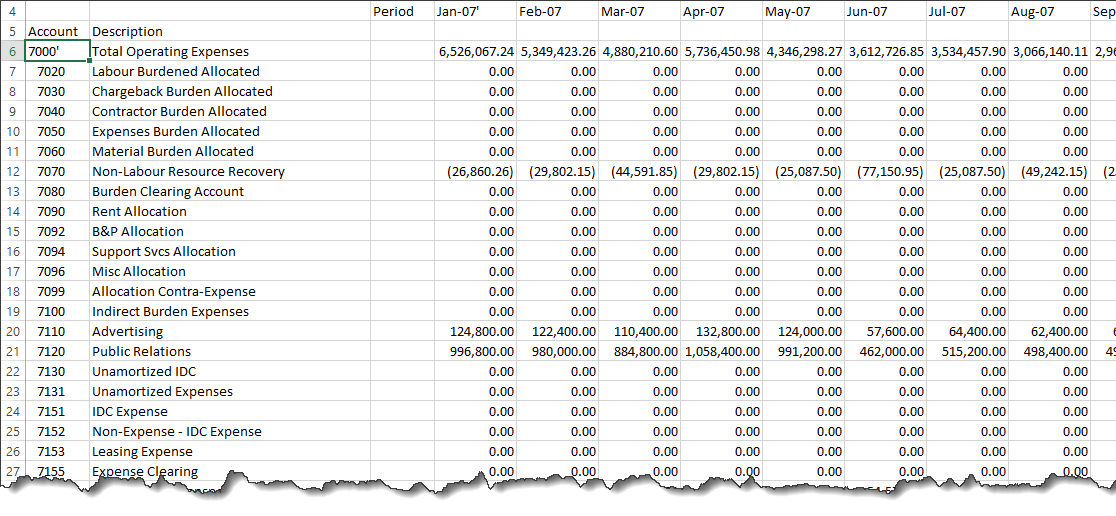Click the Description header cell
The image size is (1116, 516).
(x=127, y=31)
